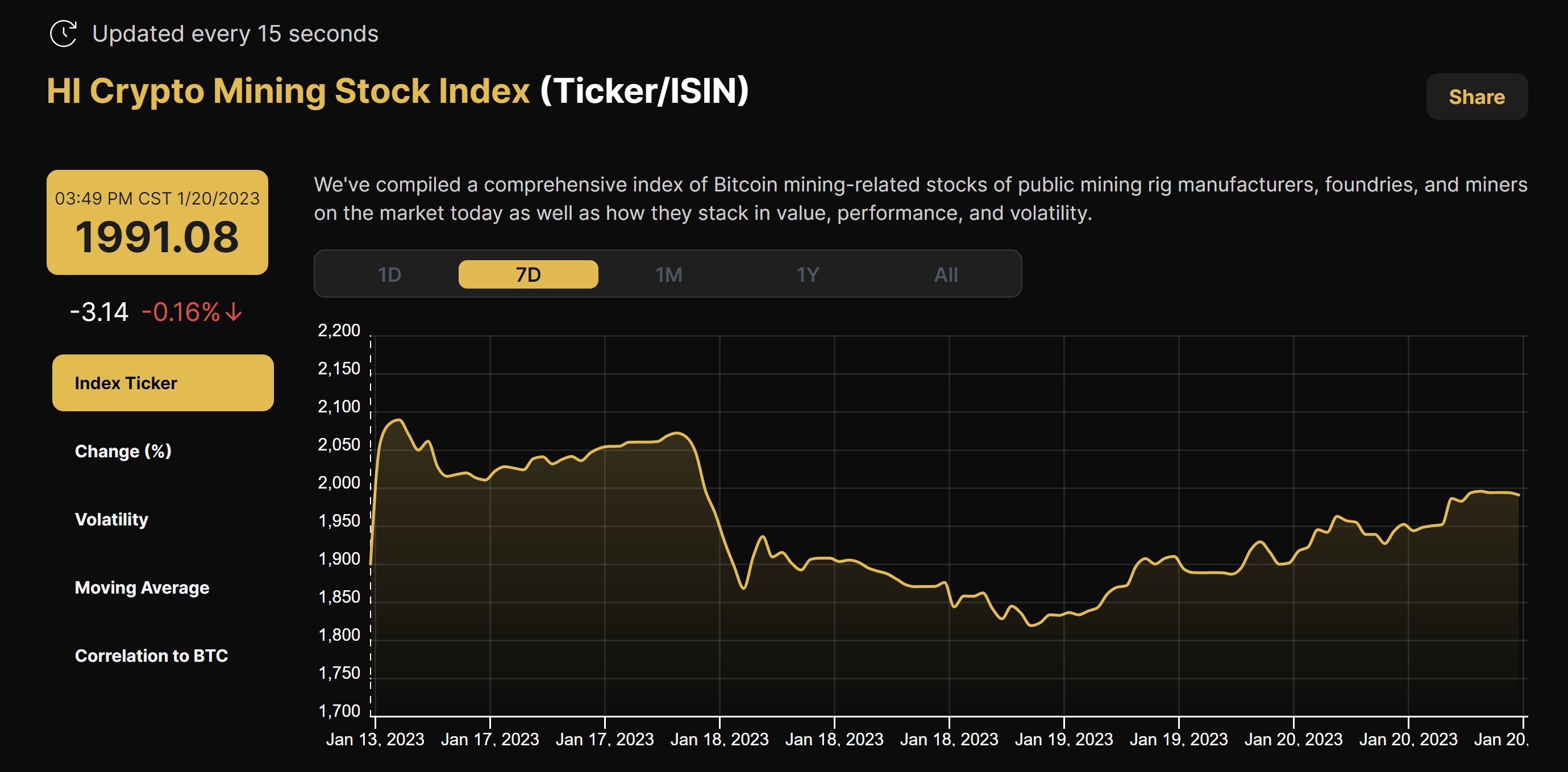The image size is (1568, 772).
Task: Click the refresh clock icon
Action: [63, 34]
